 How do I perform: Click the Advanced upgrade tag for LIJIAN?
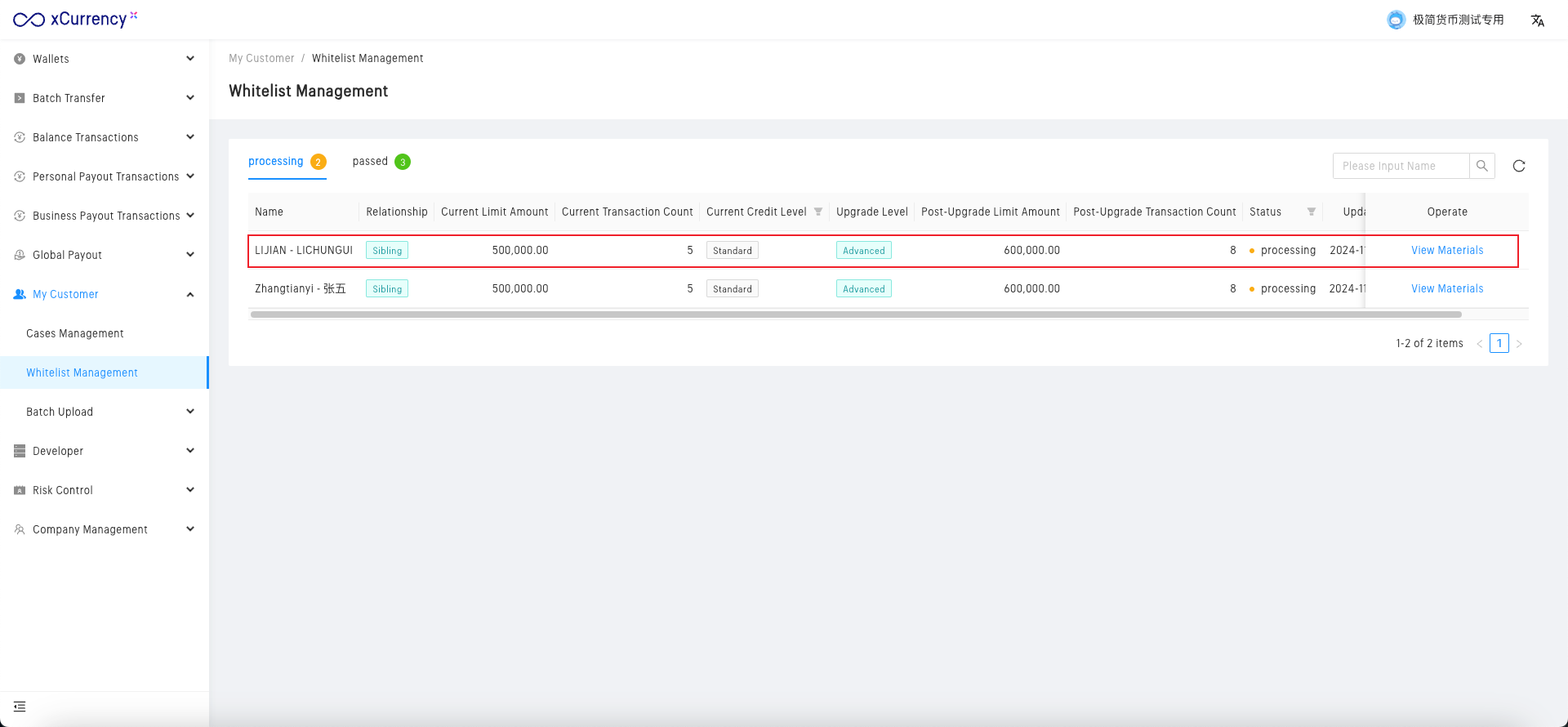coord(864,251)
